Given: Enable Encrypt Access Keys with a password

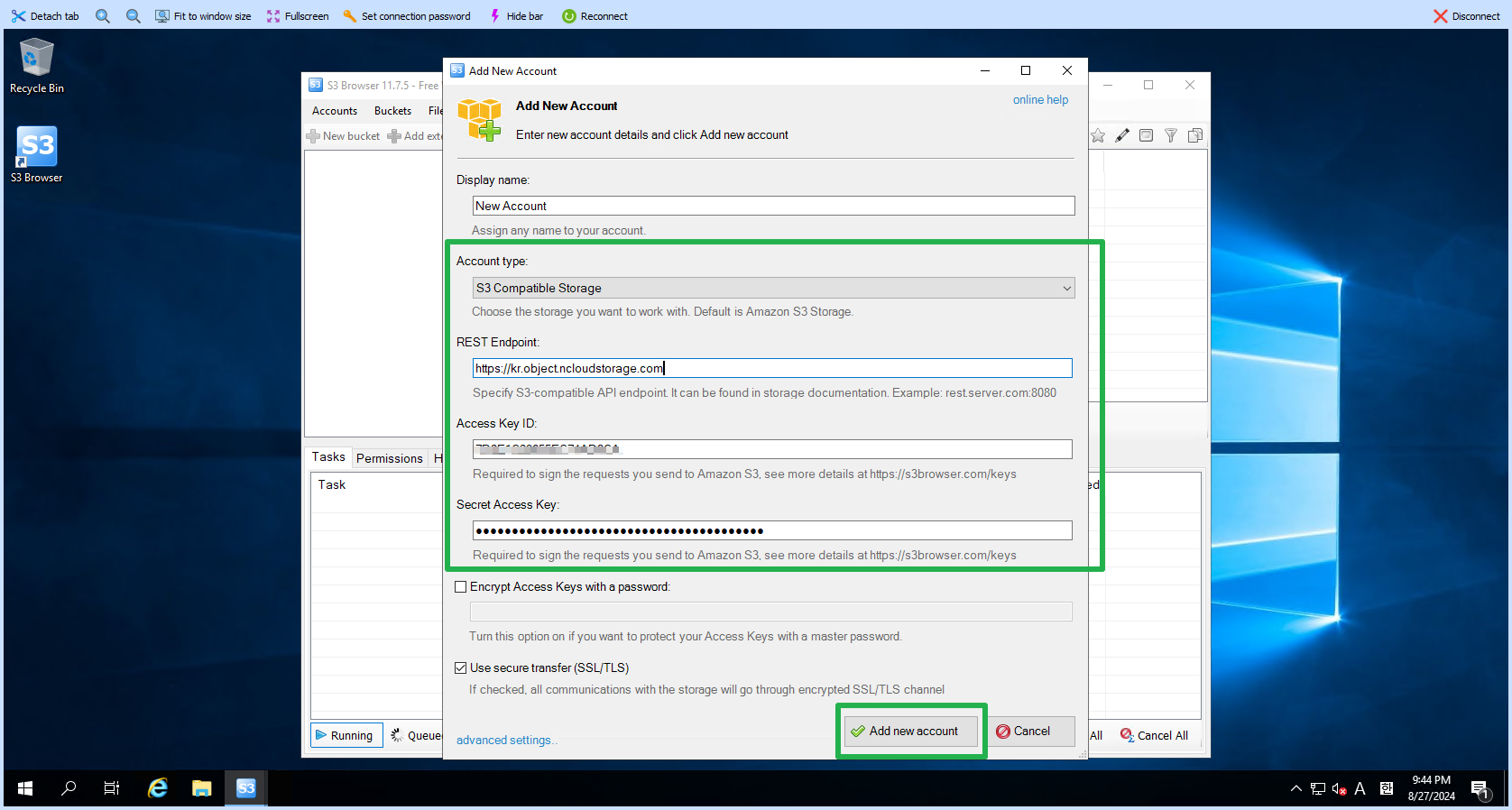Looking at the screenshot, I should [461, 586].
